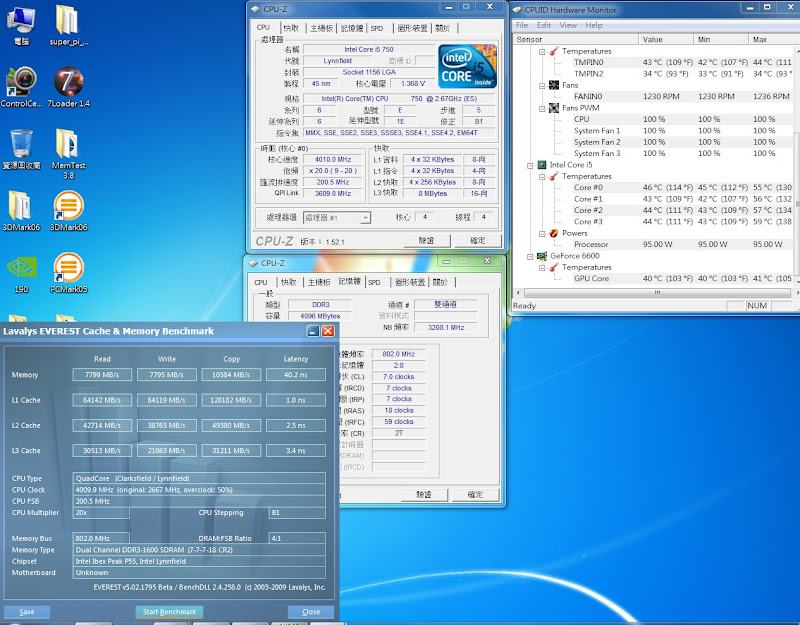
Task: Click the Intel Core i5 logo in CPU-Z
Action: [x=467, y=66]
